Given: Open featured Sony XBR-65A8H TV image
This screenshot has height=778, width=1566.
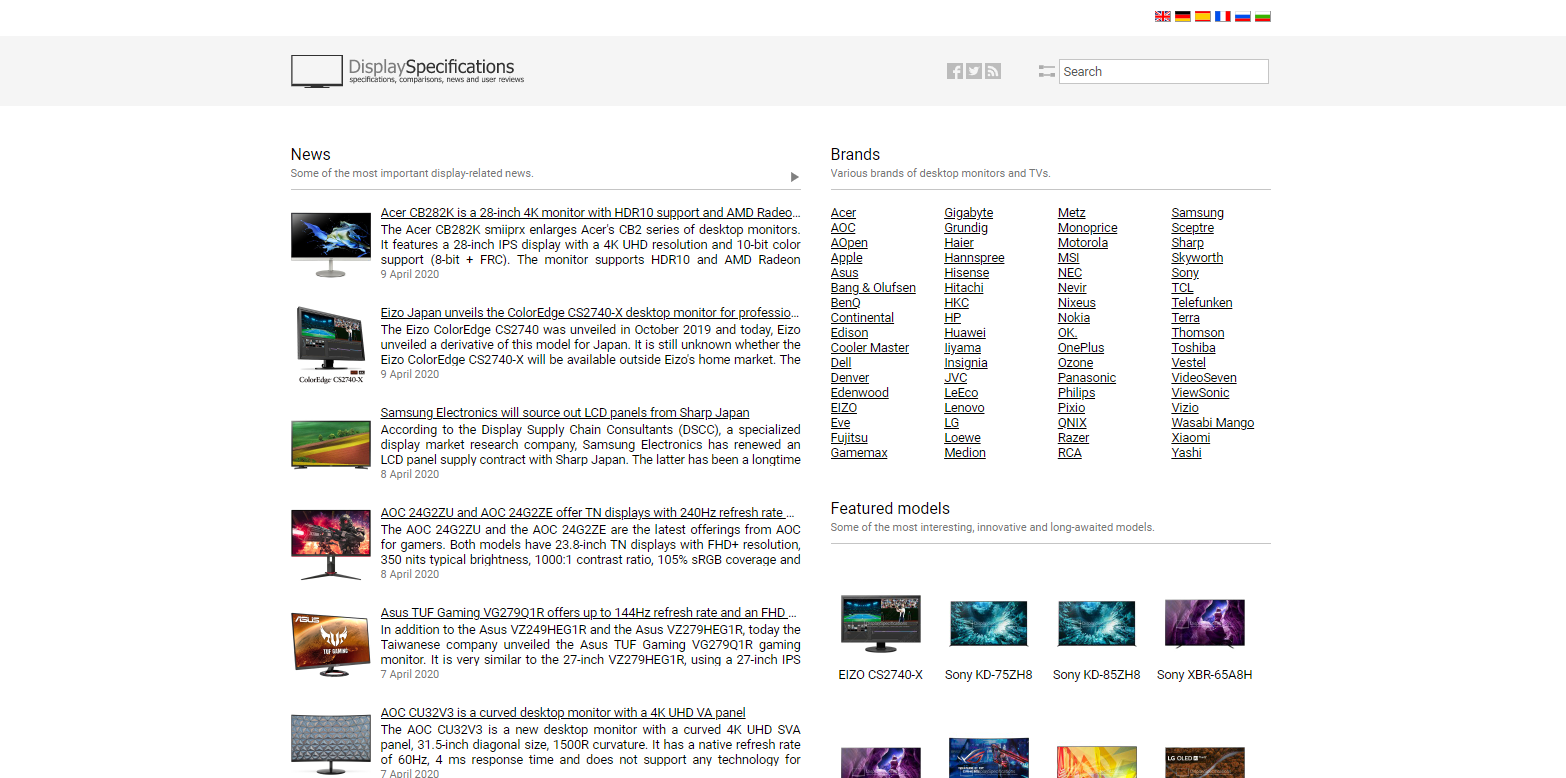Looking at the screenshot, I should pos(1205,624).
